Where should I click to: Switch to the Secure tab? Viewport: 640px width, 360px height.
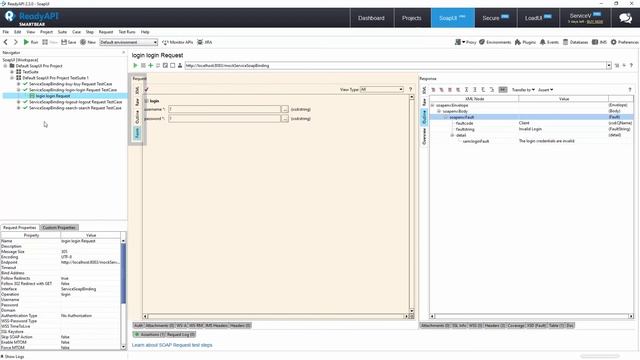pyautogui.click(x=495, y=18)
